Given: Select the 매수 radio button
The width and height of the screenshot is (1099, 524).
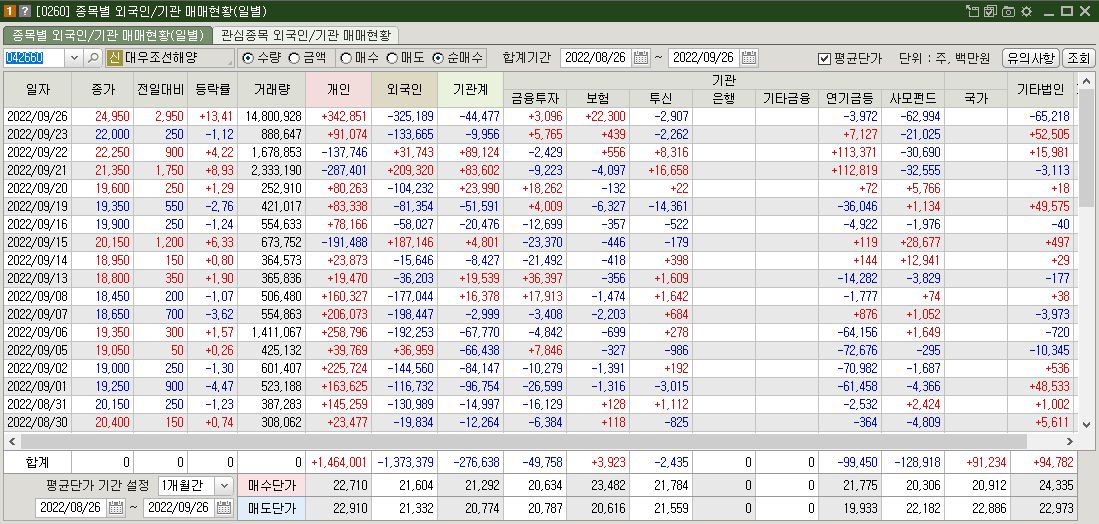Looking at the screenshot, I should pyautogui.click(x=346, y=58).
